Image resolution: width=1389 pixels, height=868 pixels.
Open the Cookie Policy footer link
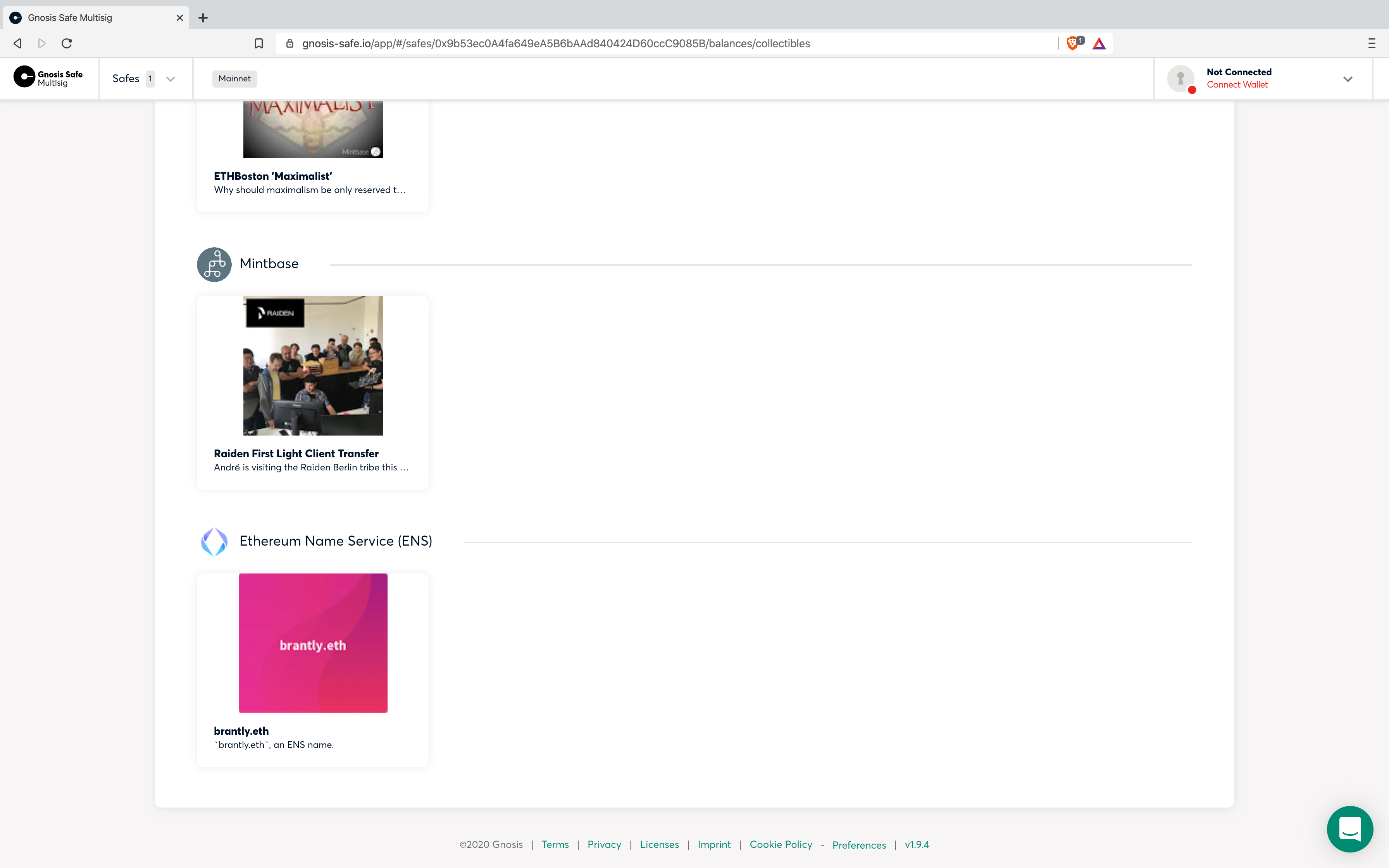781,844
